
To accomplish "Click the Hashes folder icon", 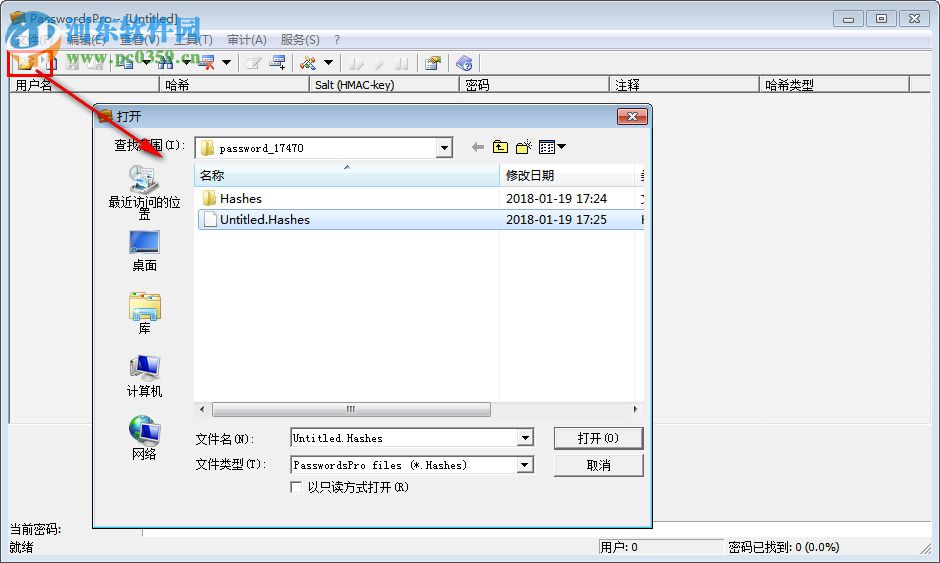I will pyautogui.click(x=209, y=198).
